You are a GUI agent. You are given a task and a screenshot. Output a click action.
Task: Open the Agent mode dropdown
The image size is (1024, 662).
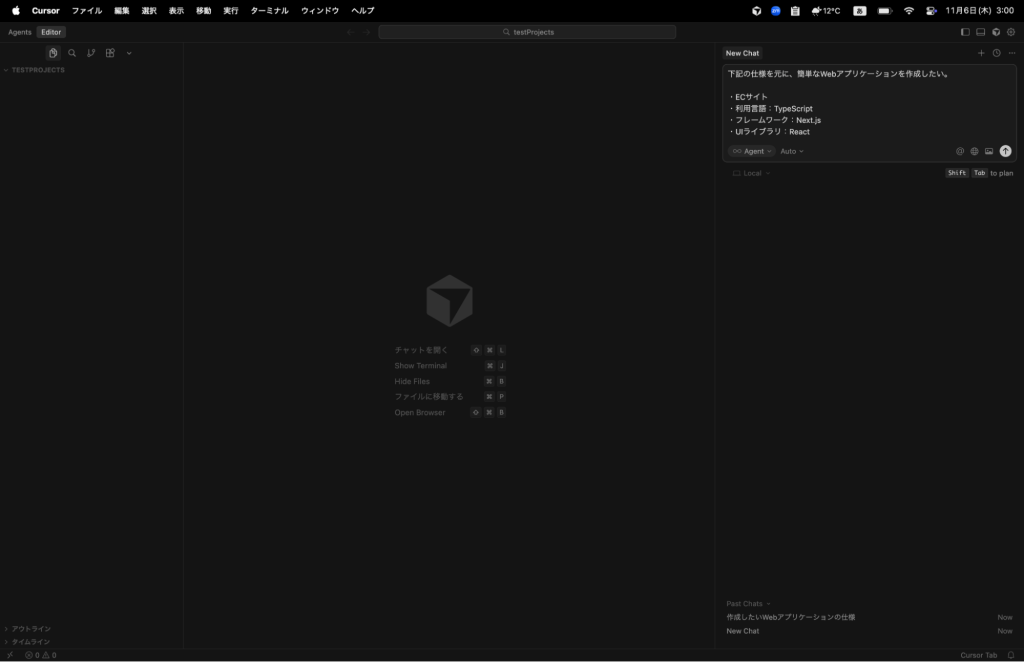click(x=752, y=151)
